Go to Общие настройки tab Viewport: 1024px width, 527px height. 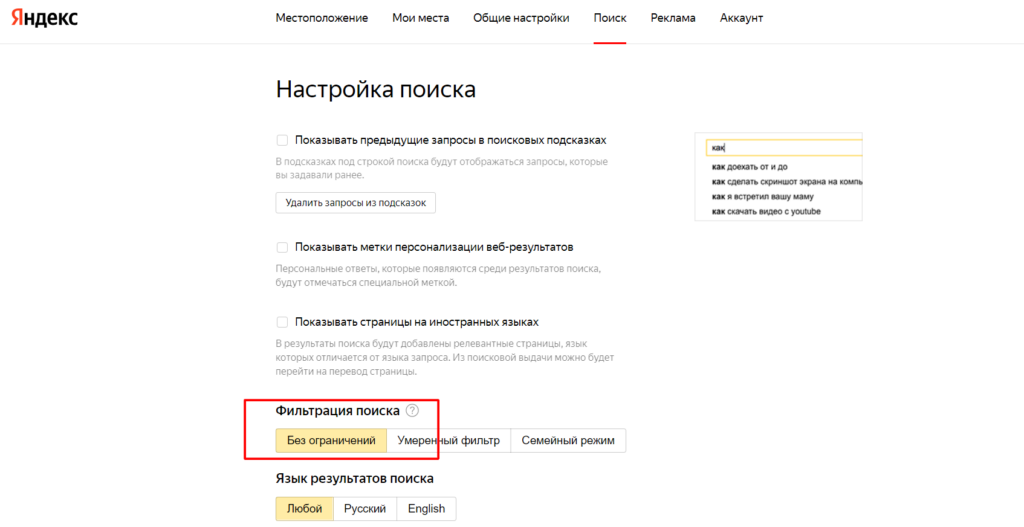point(521,18)
